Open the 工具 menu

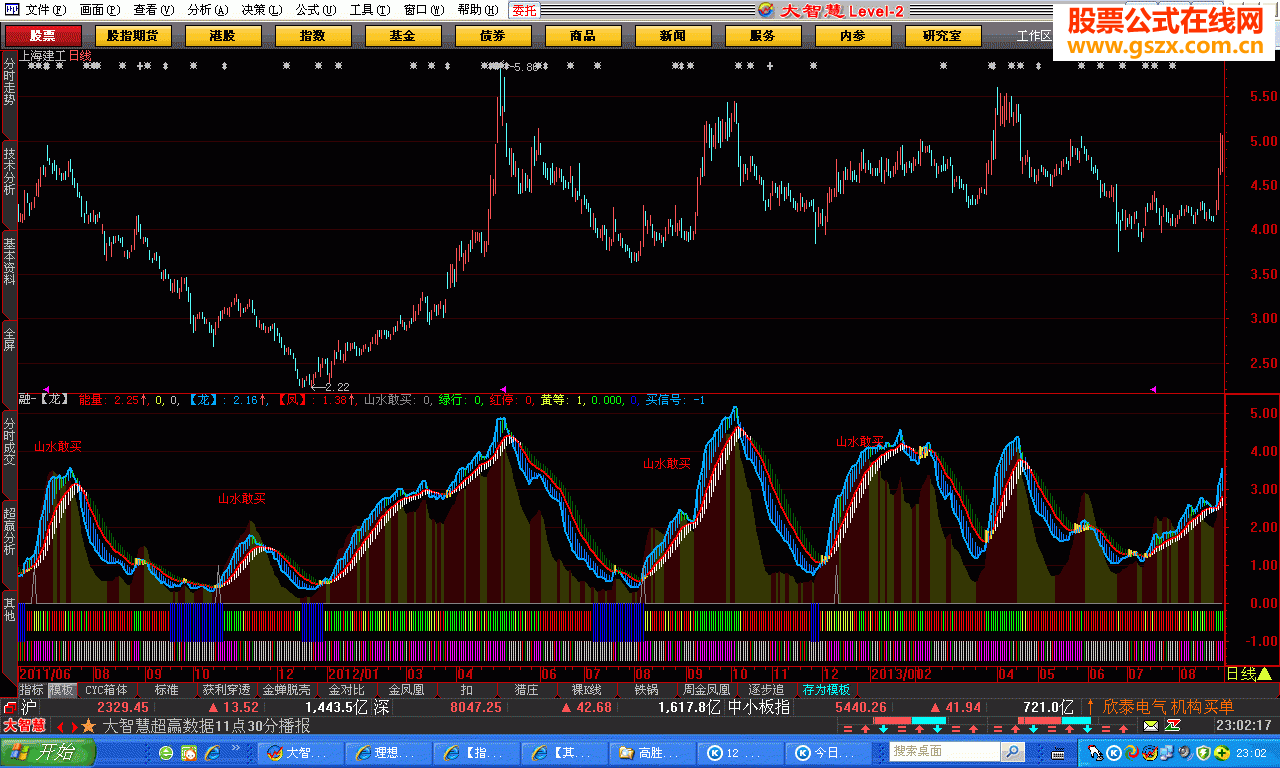pyautogui.click(x=367, y=10)
